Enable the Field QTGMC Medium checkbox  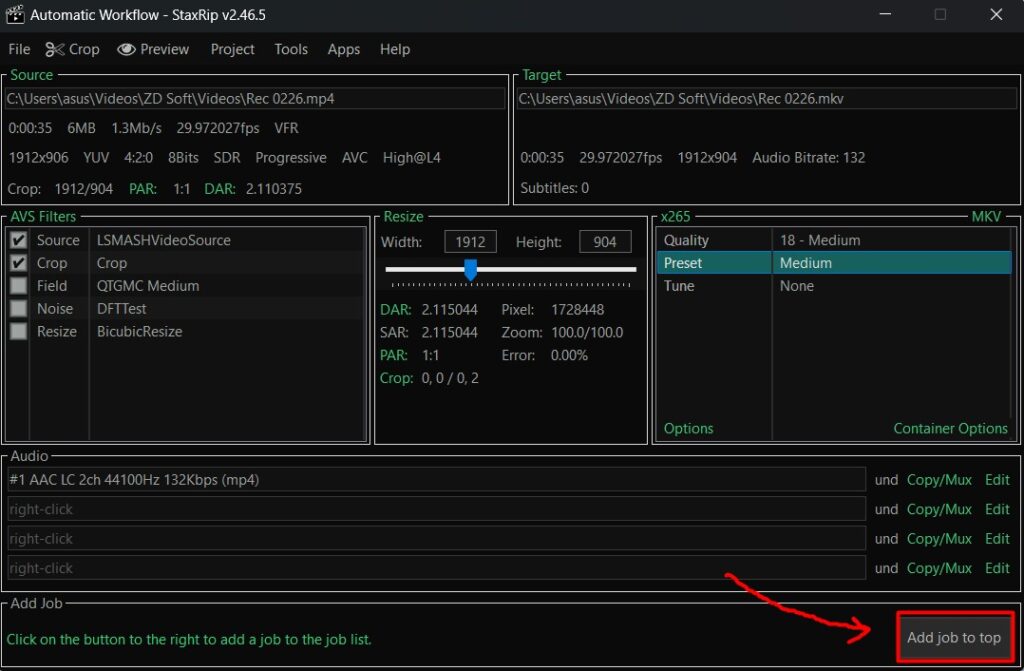(x=18, y=286)
